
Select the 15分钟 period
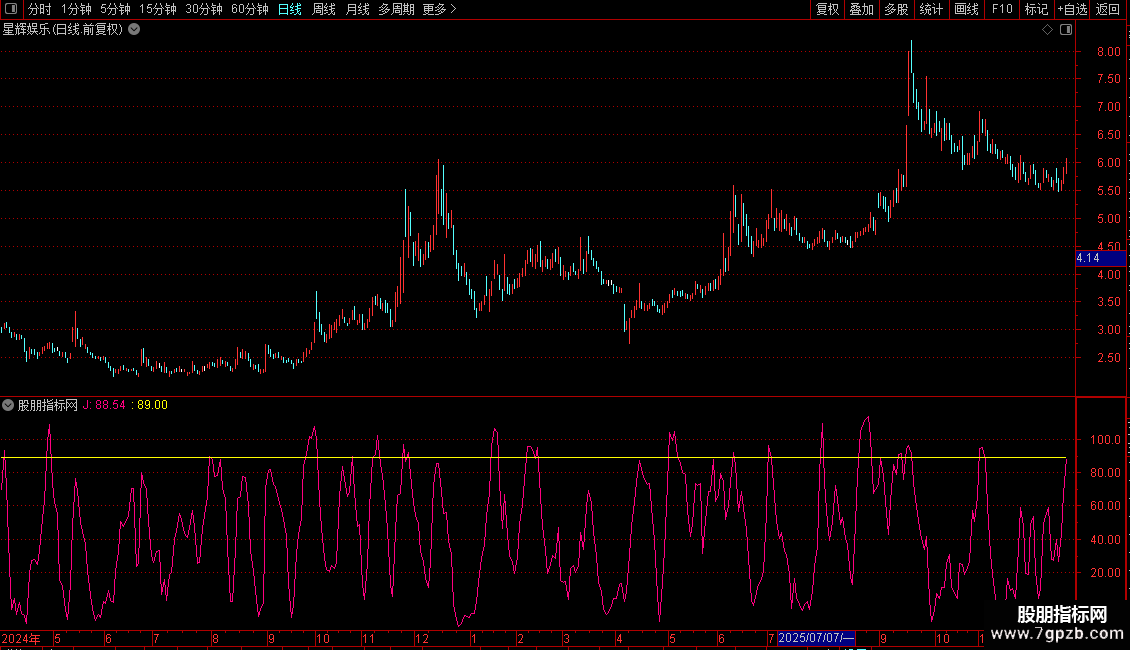tap(157, 9)
